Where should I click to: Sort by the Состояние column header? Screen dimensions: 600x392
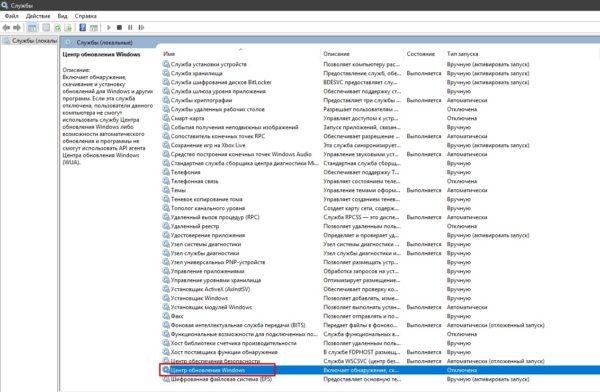pyautogui.click(x=421, y=54)
